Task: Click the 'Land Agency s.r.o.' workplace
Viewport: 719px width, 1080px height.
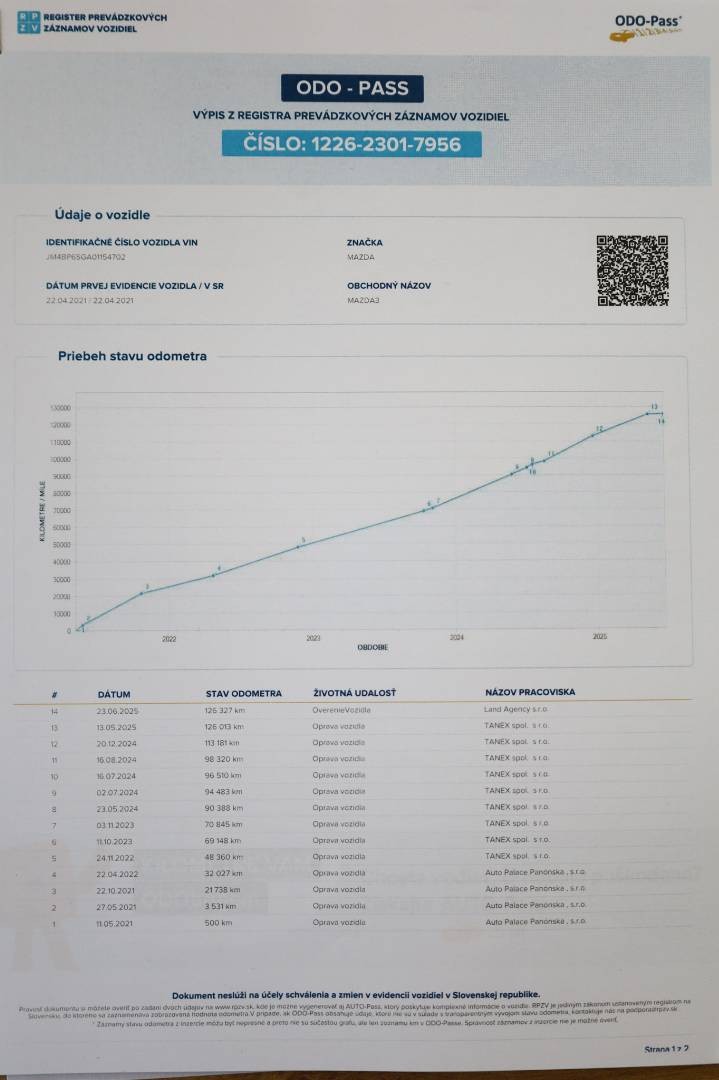Action: click(x=516, y=709)
